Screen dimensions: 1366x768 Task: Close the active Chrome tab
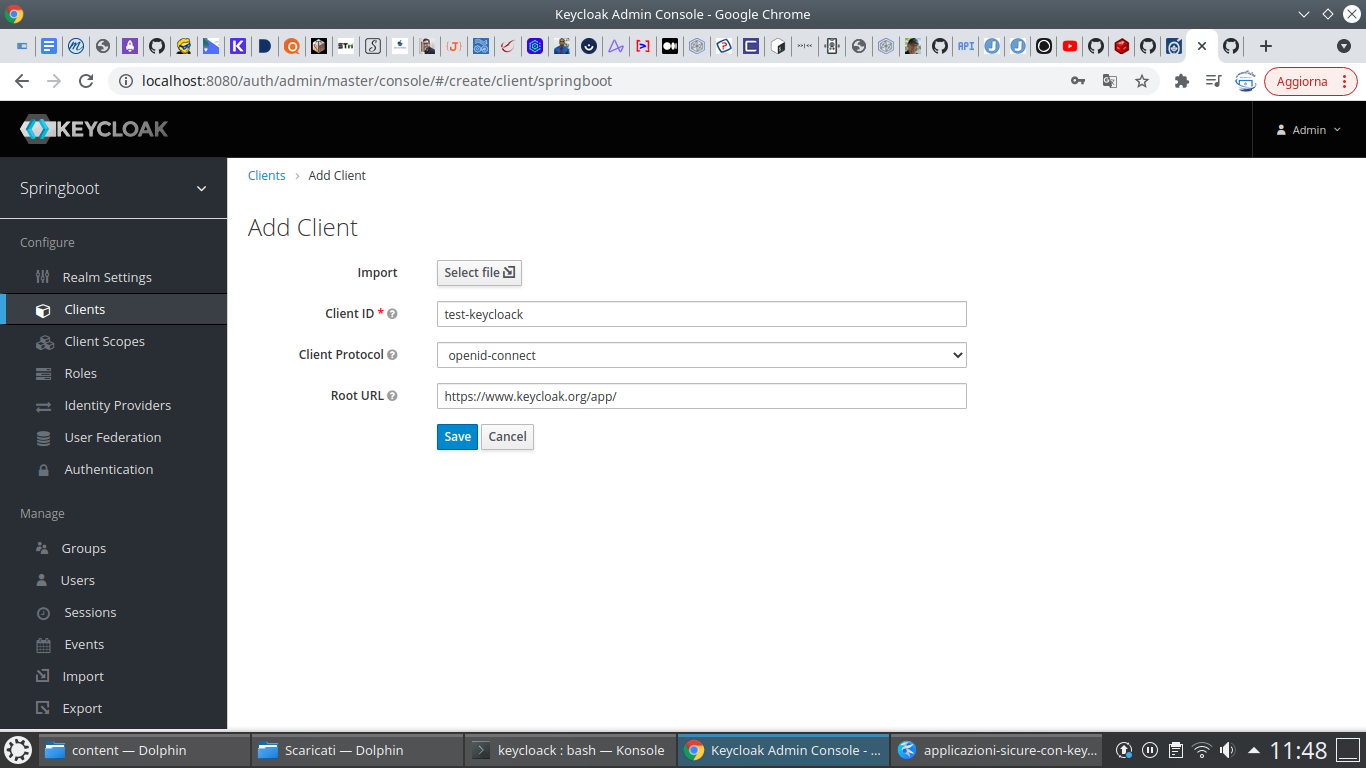1201,46
